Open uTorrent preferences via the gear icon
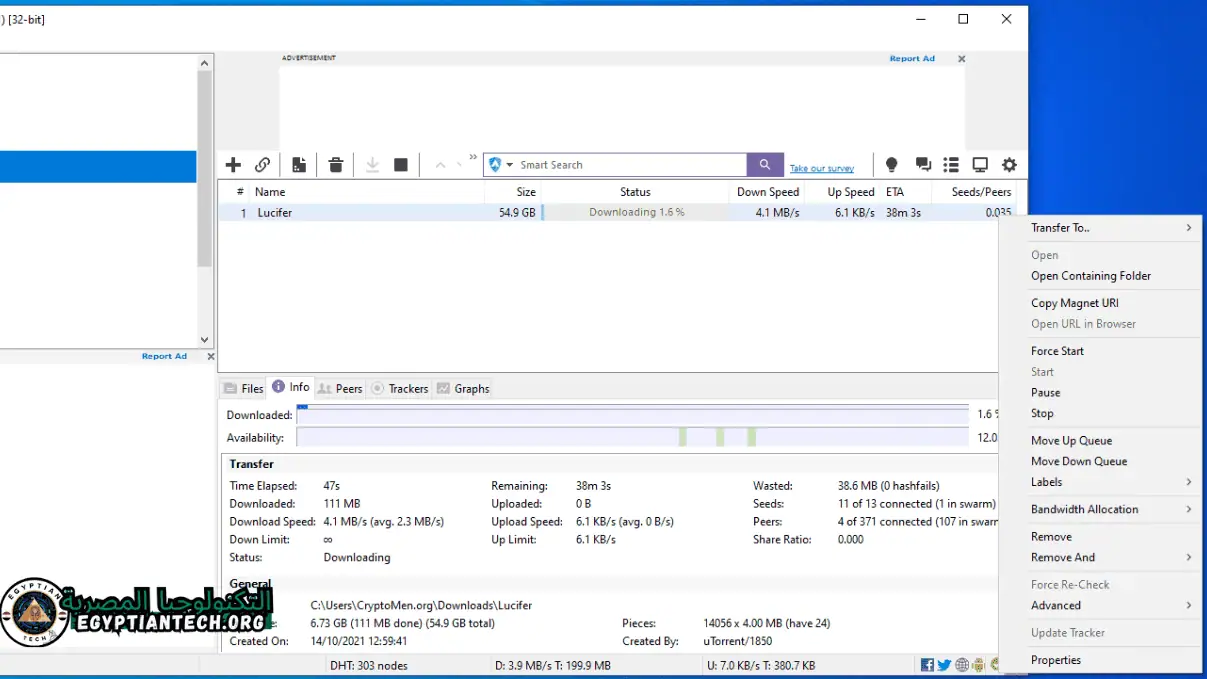Viewport: 1207px width, 679px height. pyautogui.click(x=1009, y=164)
